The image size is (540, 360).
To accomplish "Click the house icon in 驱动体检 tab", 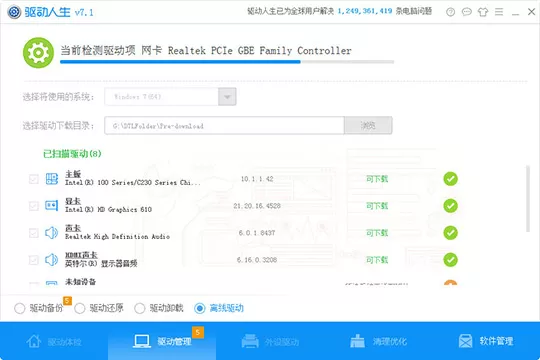I will pos(34,341).
